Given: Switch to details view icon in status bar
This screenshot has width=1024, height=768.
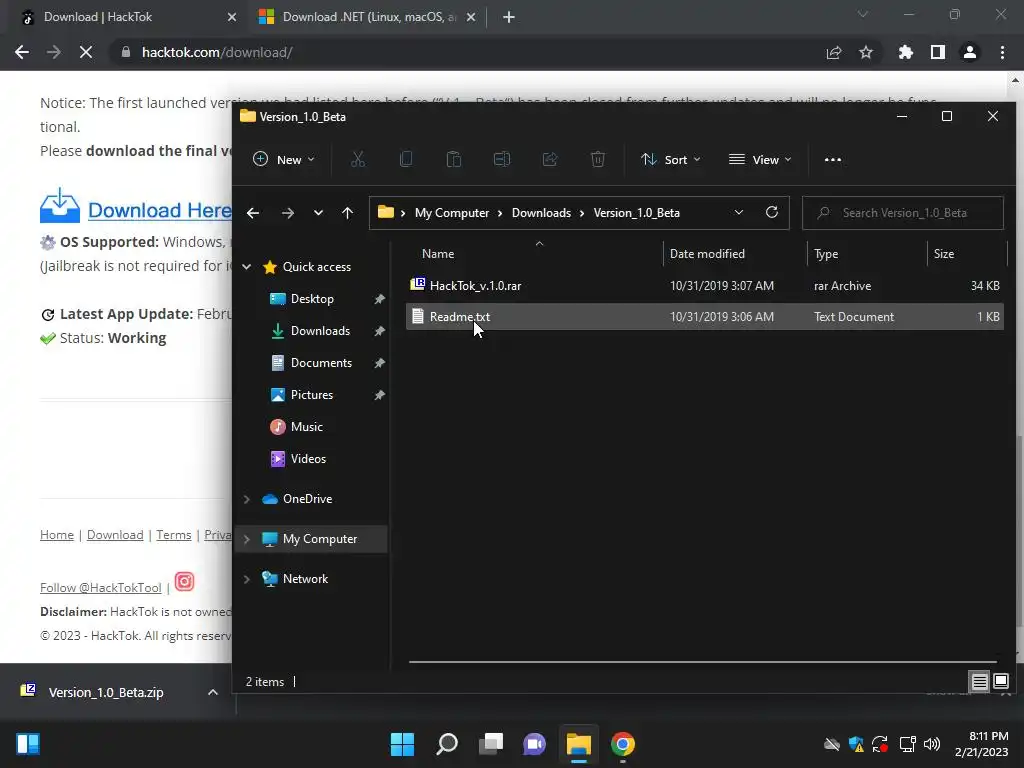Looking at the screenshot, I should pyautogui.click(x=980, y=682).
